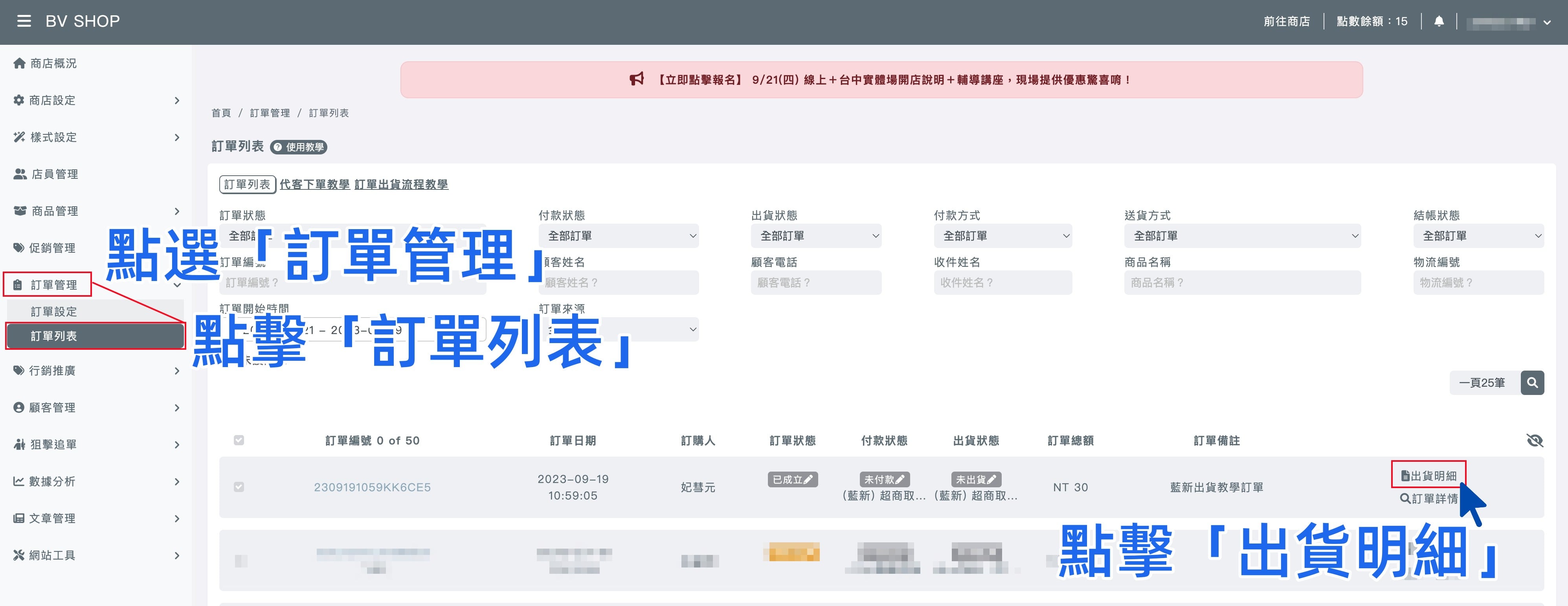Click the home icon beside 商店概況

point(20,63)
